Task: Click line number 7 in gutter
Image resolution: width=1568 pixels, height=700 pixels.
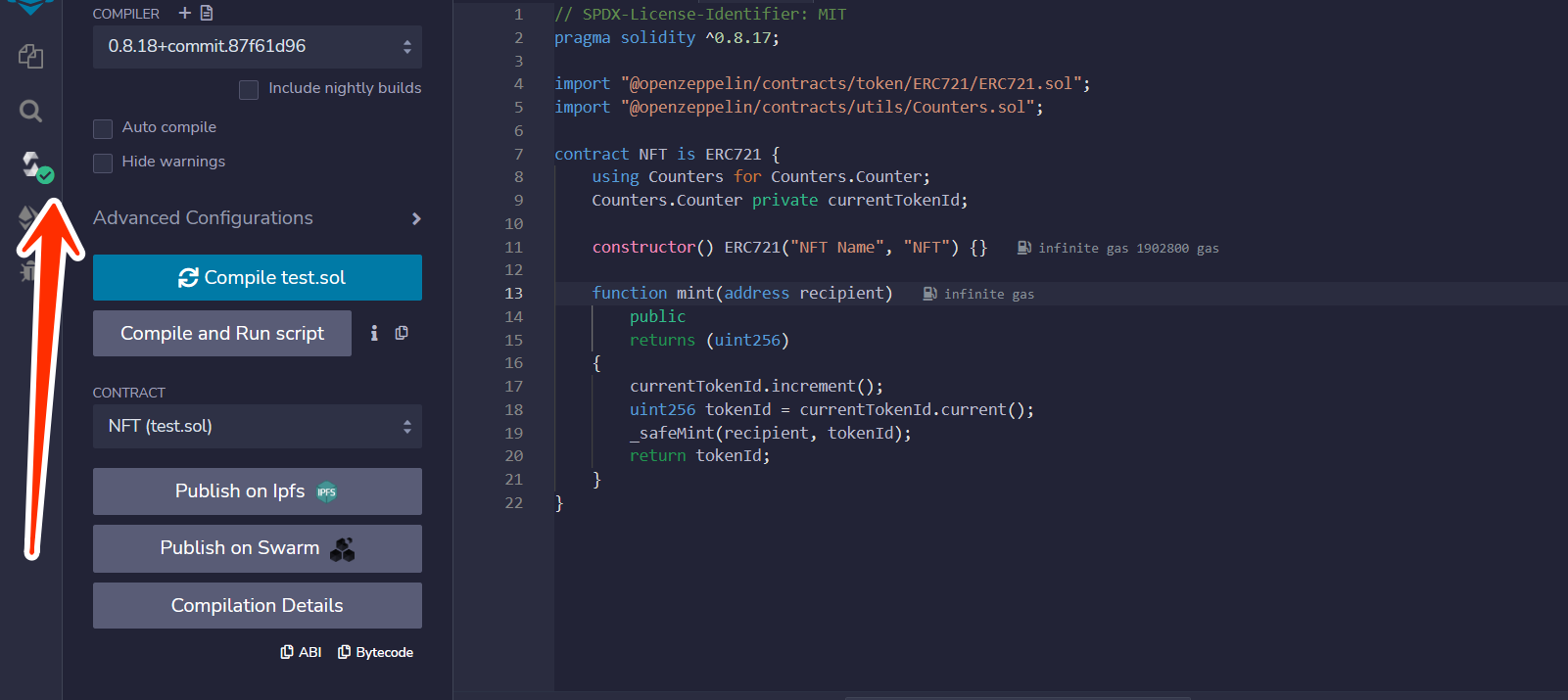Action: point(519,154)
